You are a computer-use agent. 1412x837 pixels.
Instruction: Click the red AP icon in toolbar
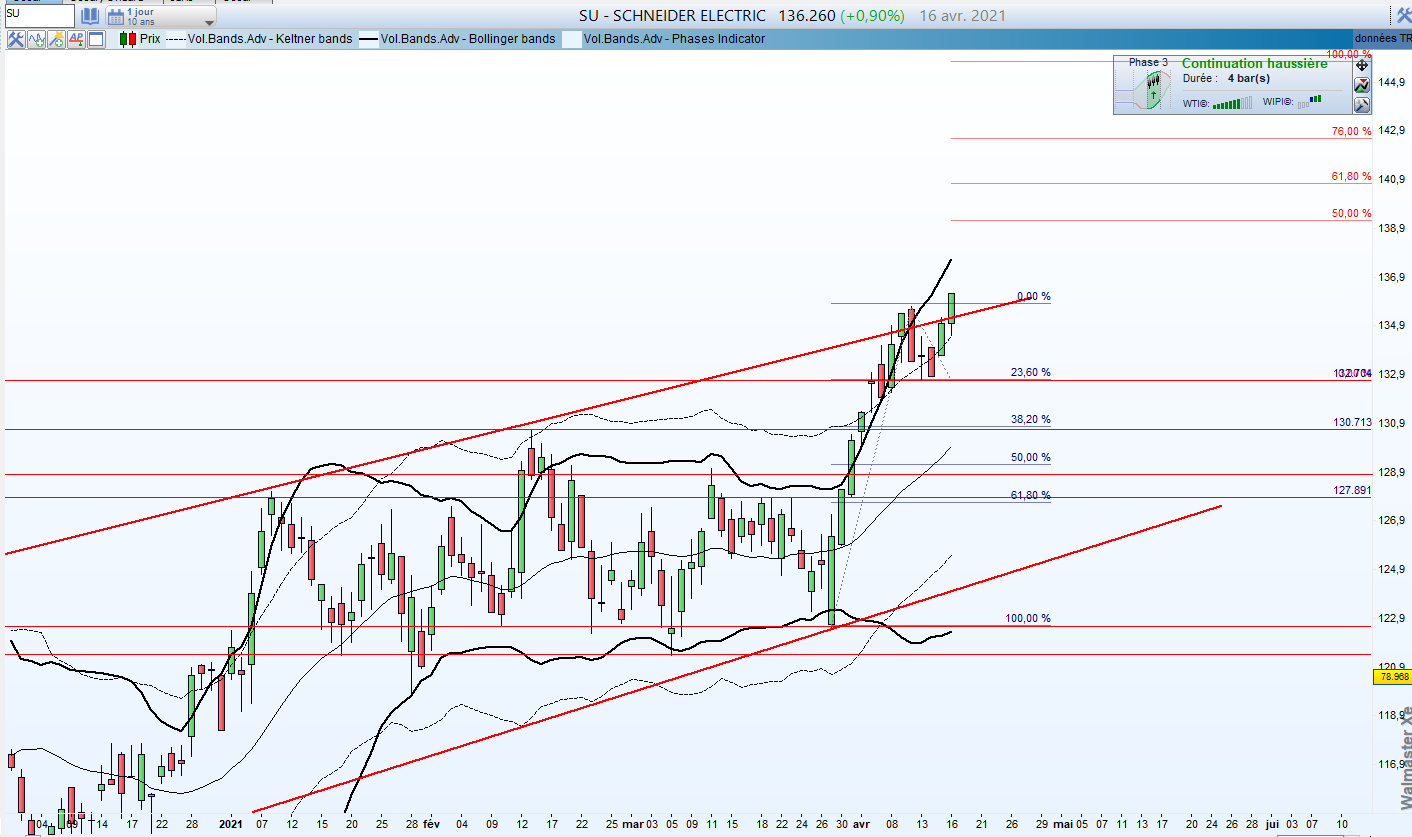click(77, 39)
